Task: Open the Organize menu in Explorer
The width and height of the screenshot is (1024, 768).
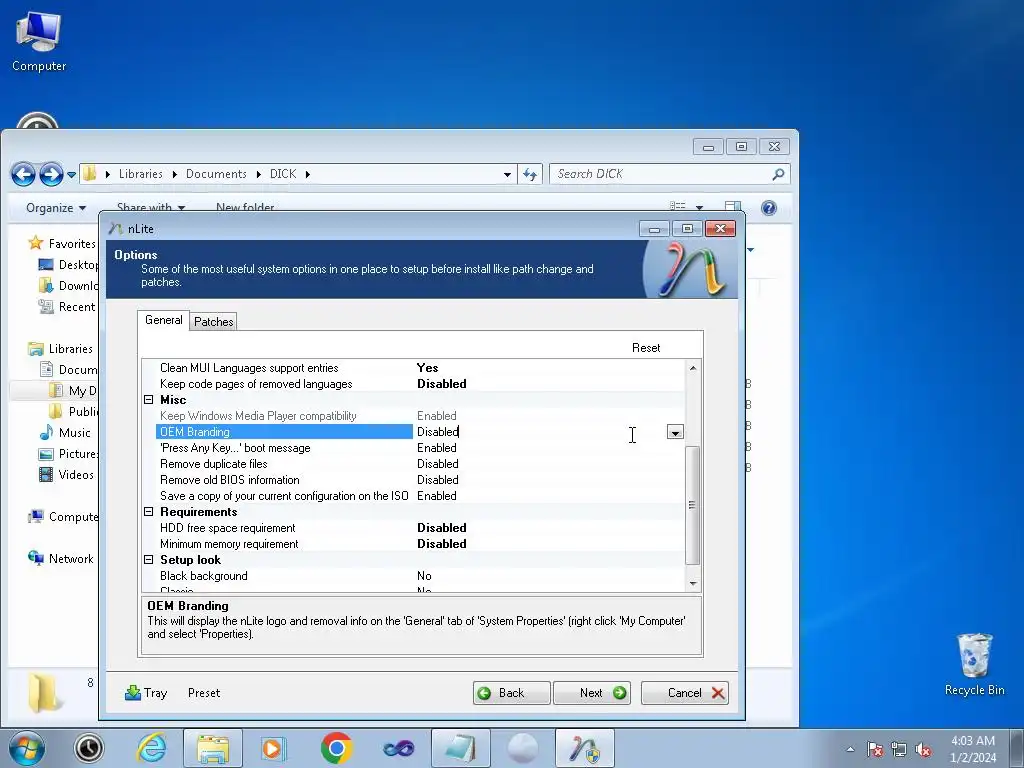Action: (56, 208)
